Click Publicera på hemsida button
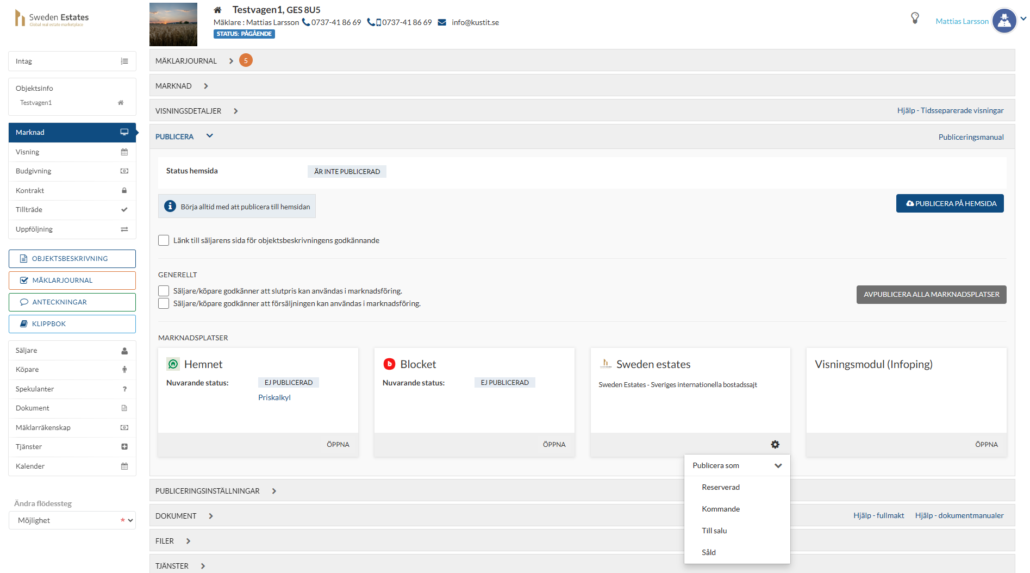This screenshot has width=1030, height=573. point(949,203)
